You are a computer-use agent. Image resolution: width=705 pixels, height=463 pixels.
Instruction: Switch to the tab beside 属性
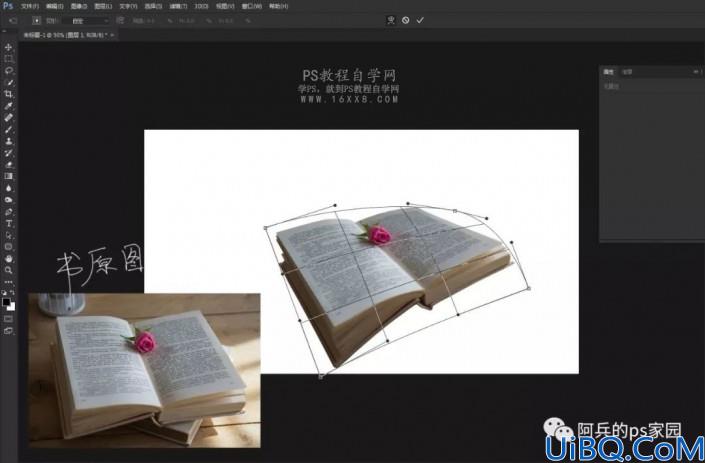(x=627, y=72)
